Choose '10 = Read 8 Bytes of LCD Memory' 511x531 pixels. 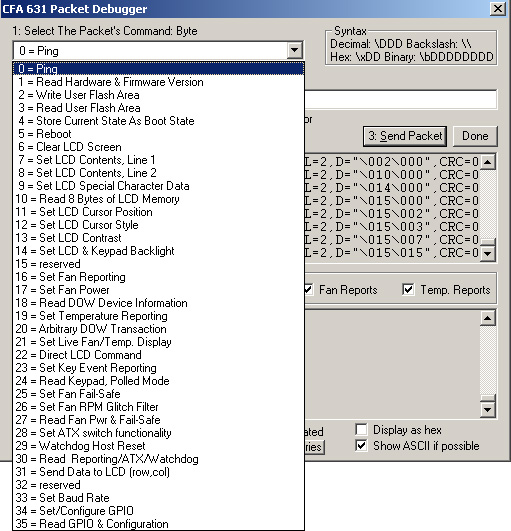point(158,199)
